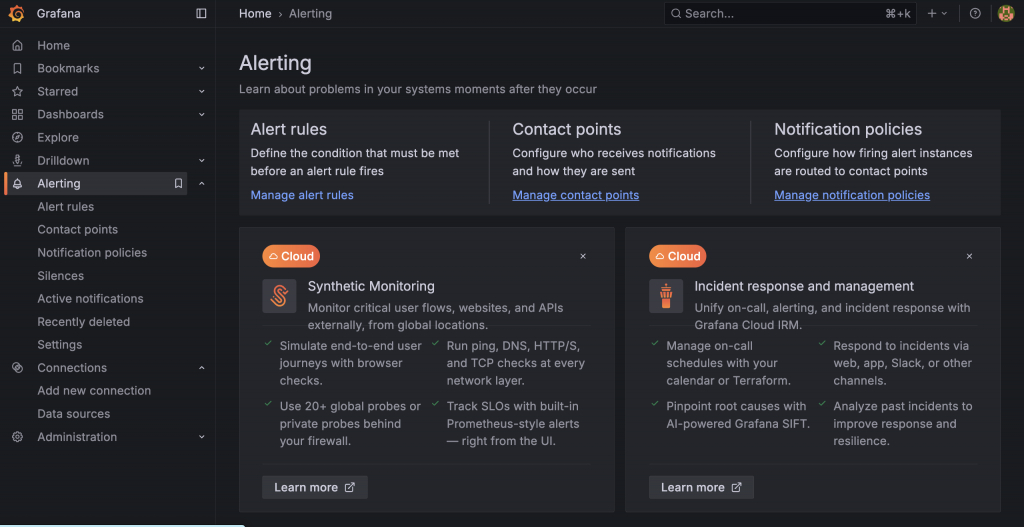This screenshot has width=1024, height=527.
Task: Select Data sources in sidebar
Action: point(74,414)
